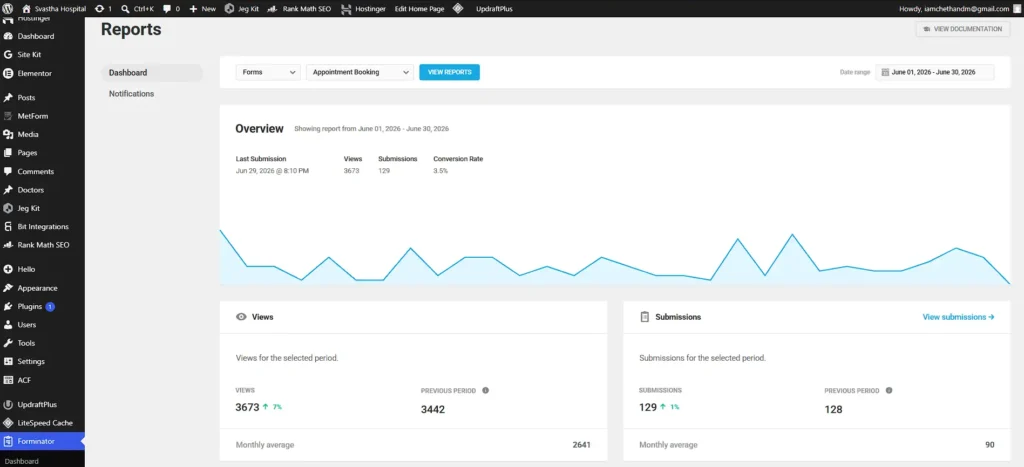
Task: Open Svastha Hospital site home link
Action: point(55,9)
